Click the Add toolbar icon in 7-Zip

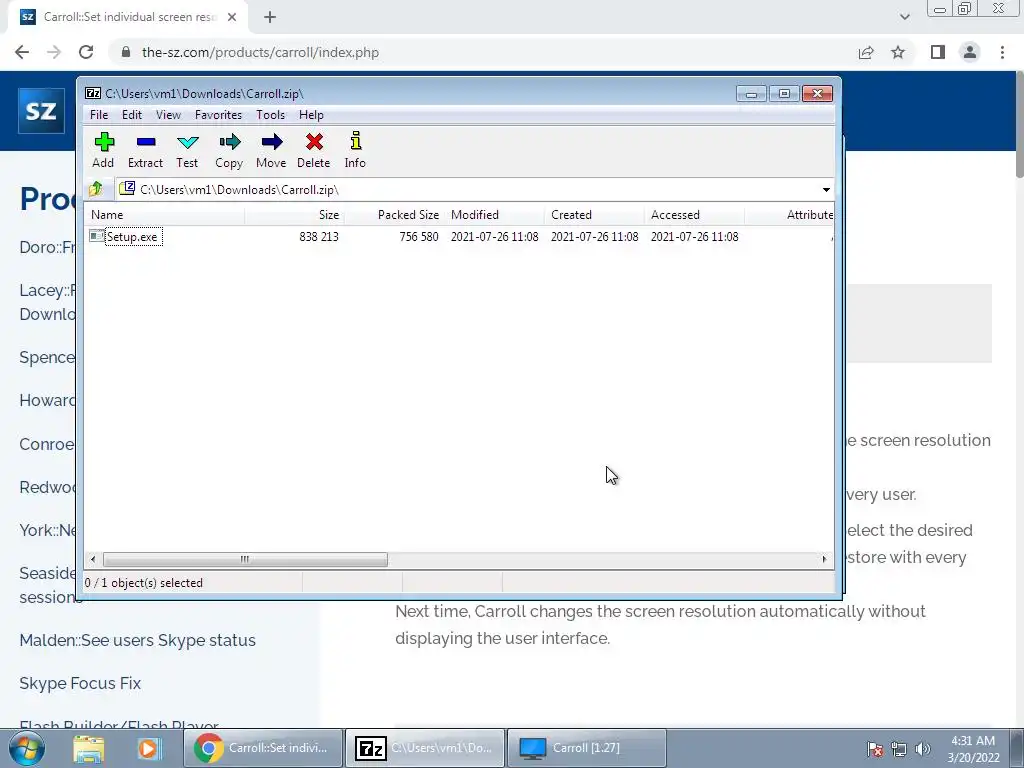(x=103, y=151)
